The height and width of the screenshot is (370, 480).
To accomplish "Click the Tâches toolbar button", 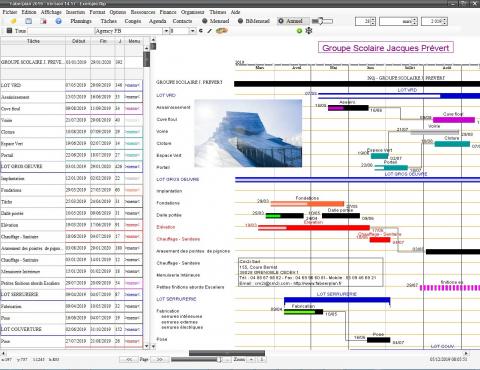I will point(109,21).
